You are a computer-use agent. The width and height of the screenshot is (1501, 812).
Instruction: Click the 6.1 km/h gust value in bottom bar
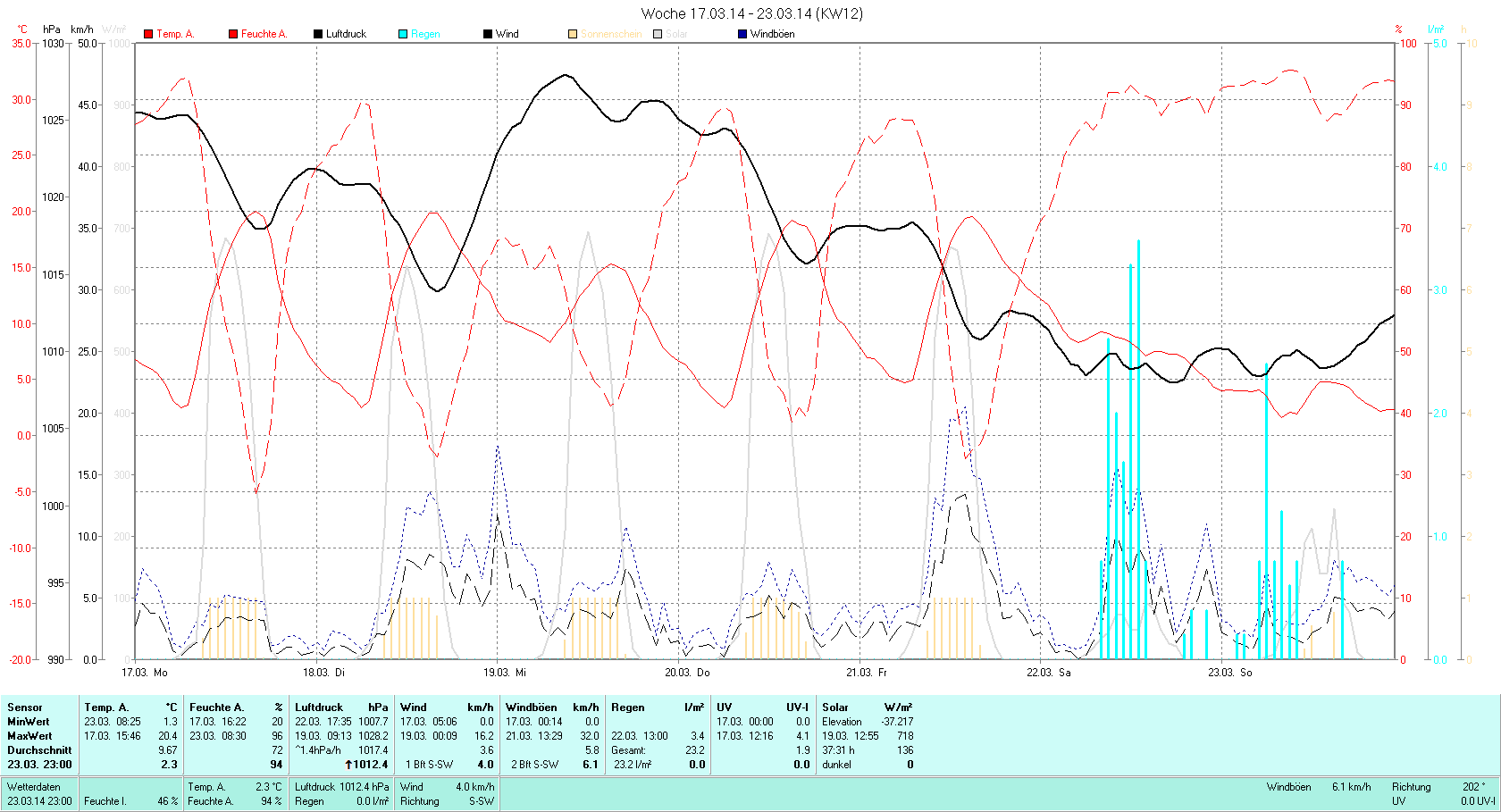[1351, 787]
